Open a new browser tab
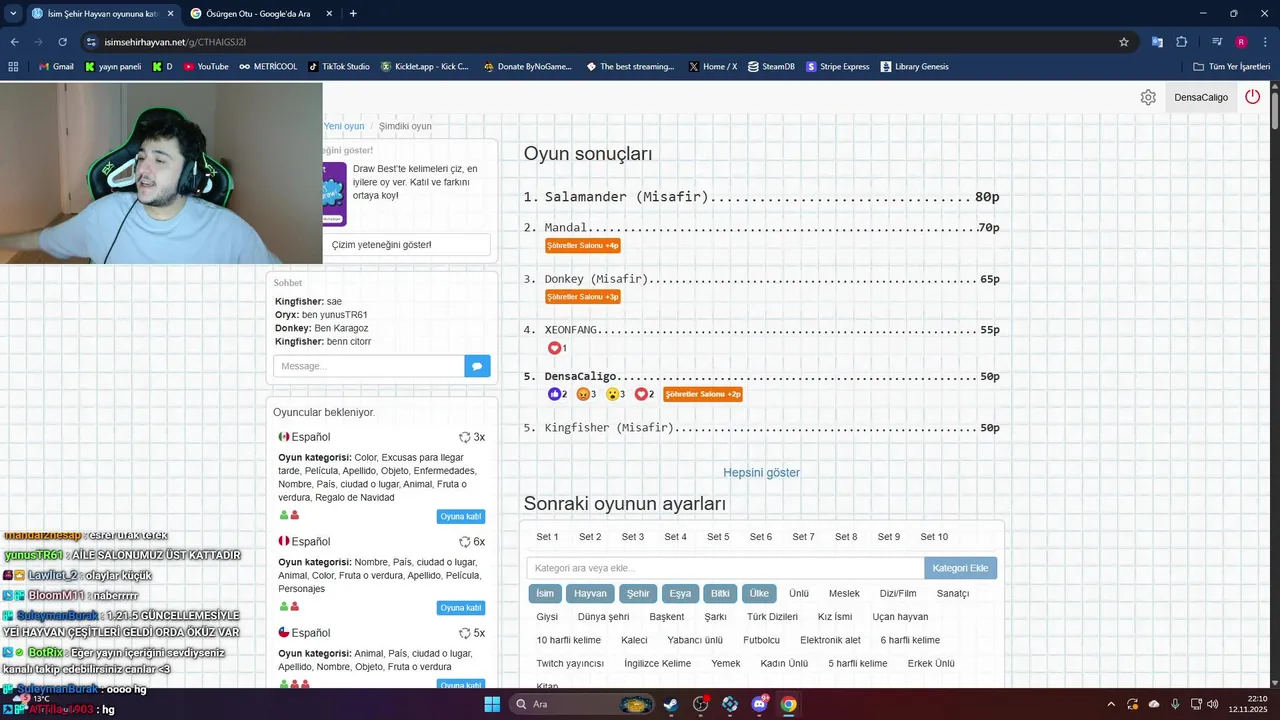This screenshot has height=720, width=1280. 353,14
